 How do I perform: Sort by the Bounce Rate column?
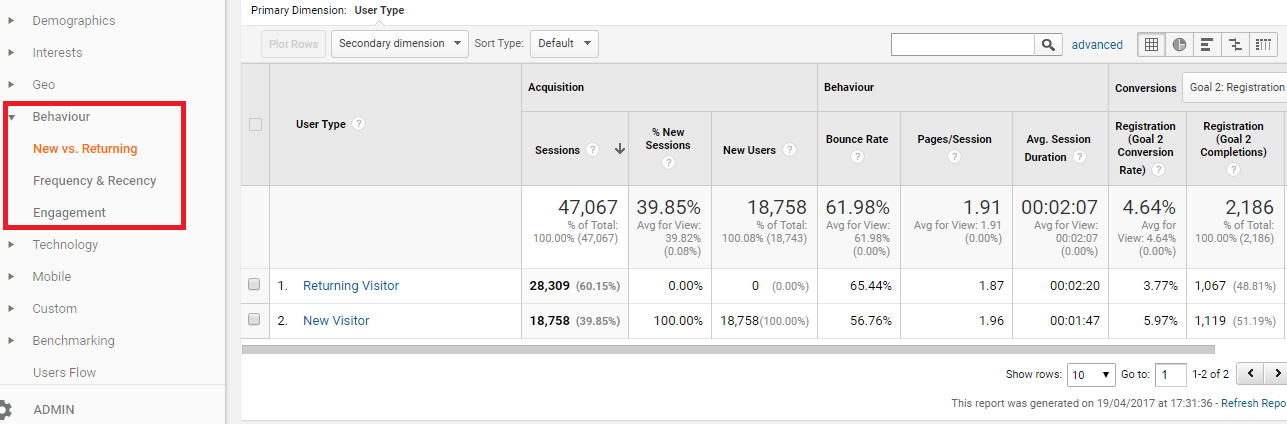coord(857,139)
